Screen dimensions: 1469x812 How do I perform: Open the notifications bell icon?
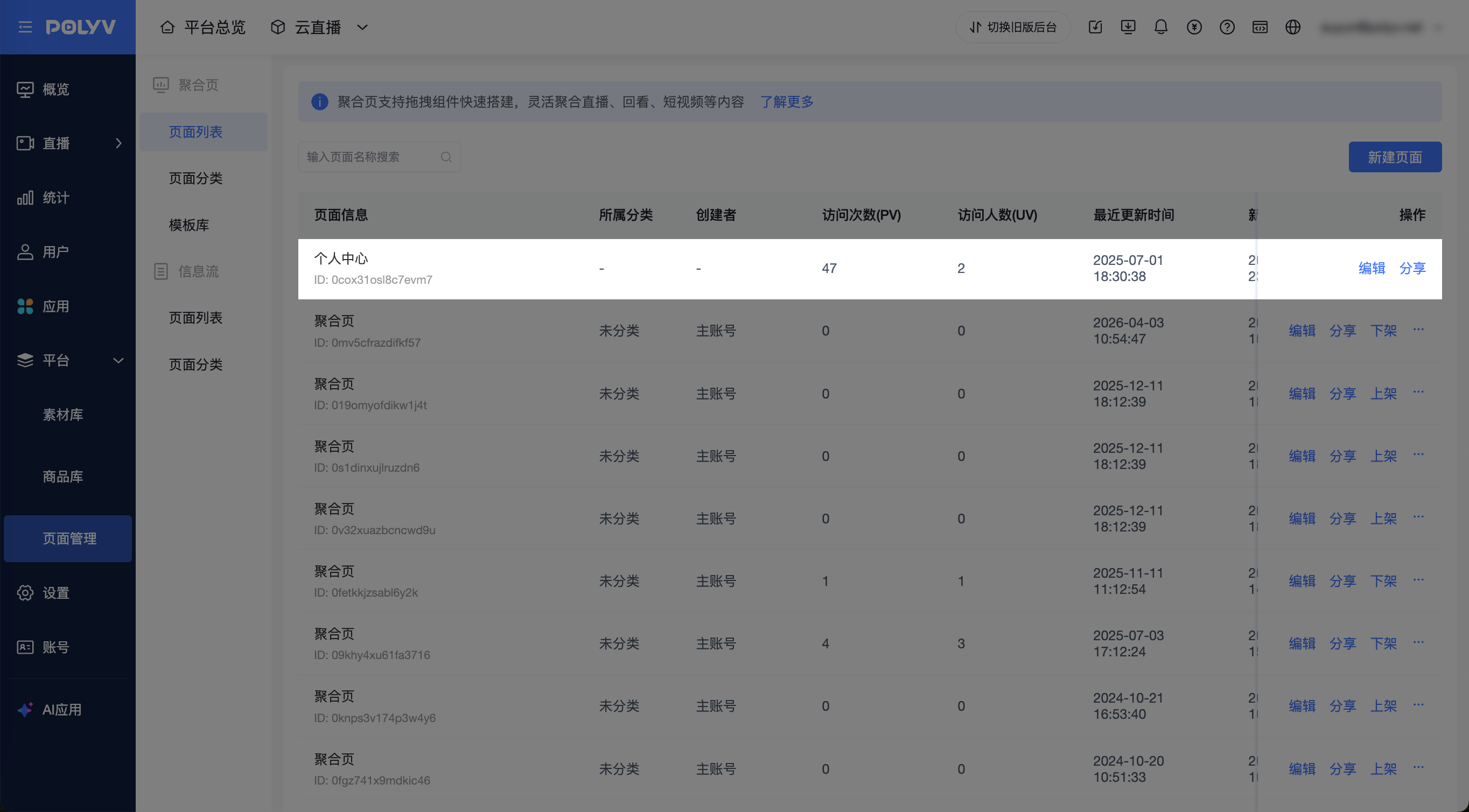(1160, 27)
